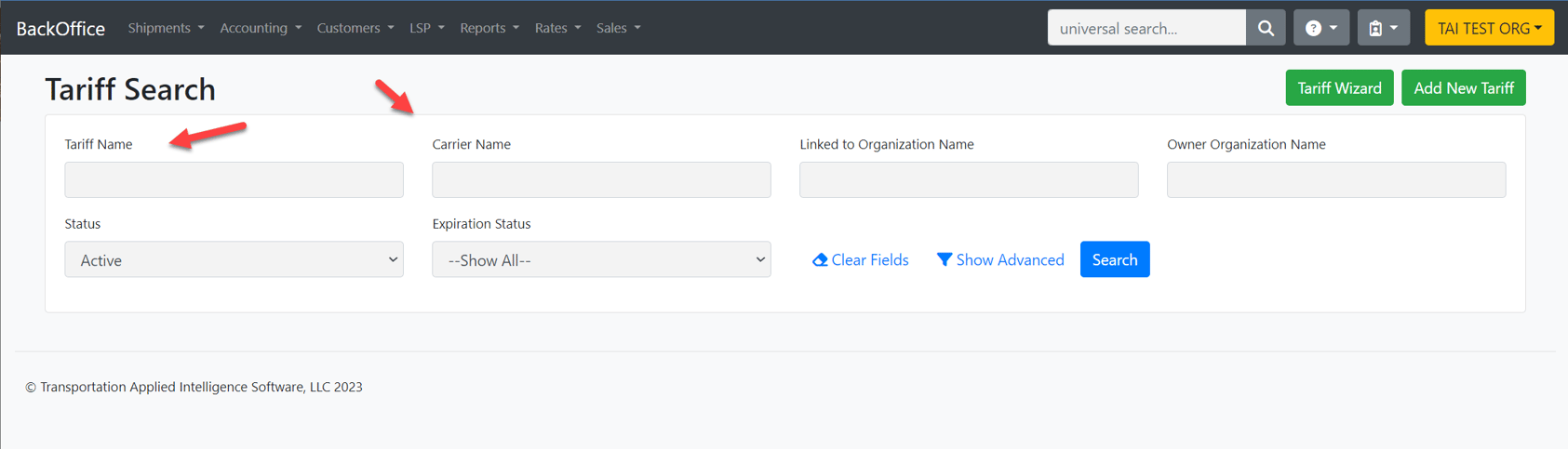Click the universal search magnifier icon
The height and width of the screenshot is (449, 1568).
coord(1266,28)
